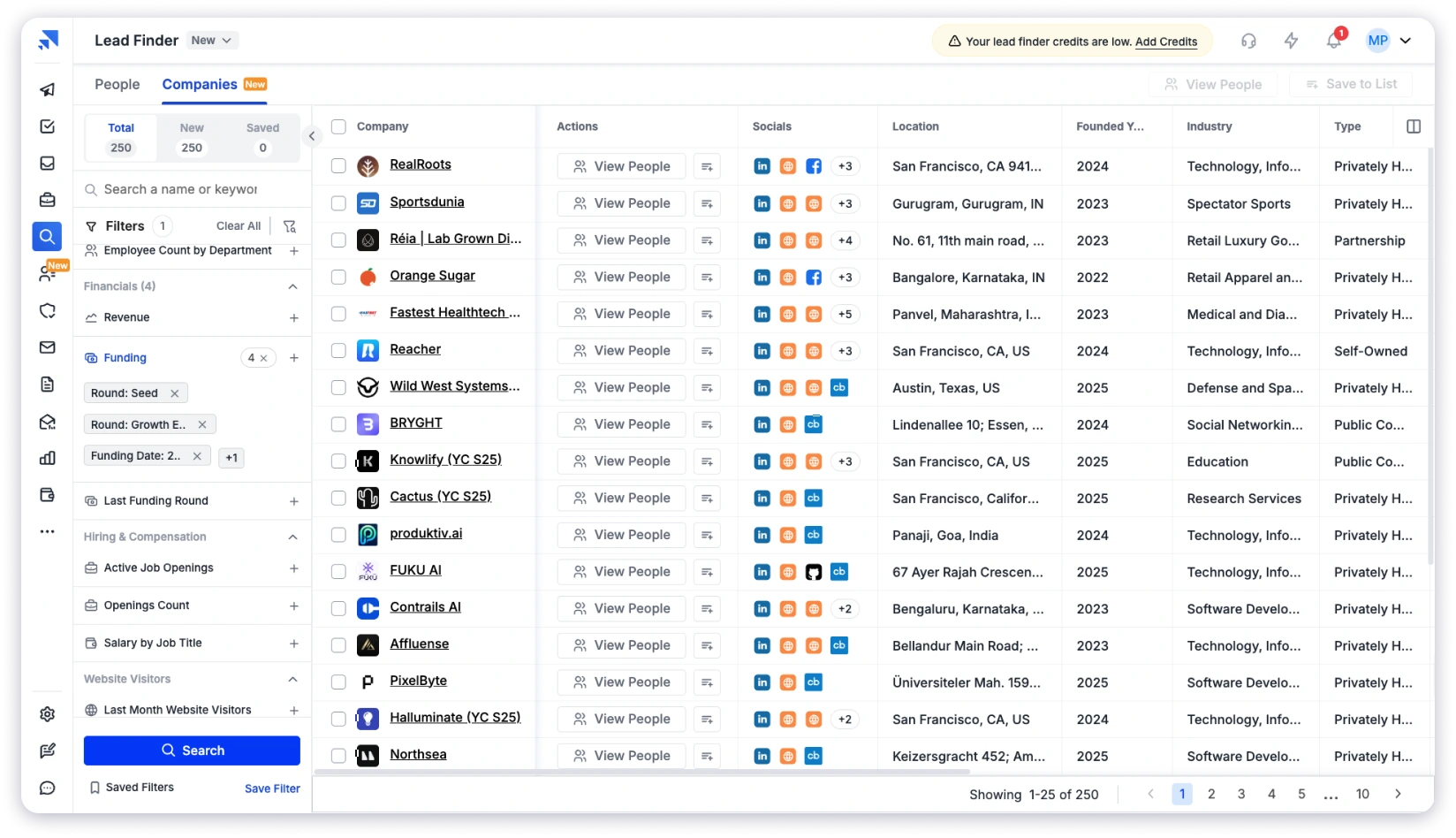Check the checkbox next to Sportsdunia
Viewport: 1456px width, 838px height.
click(338, 202)
